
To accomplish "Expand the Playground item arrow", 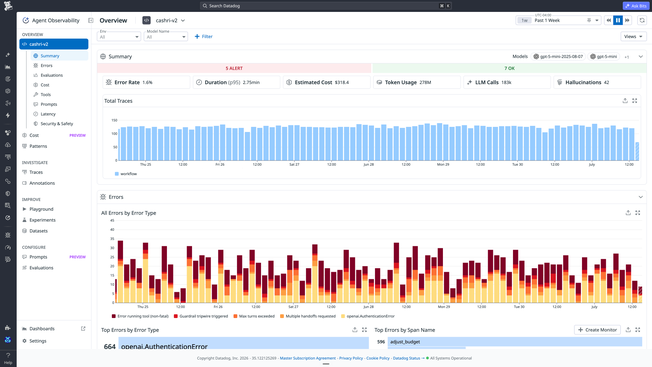I will (24, 209).
